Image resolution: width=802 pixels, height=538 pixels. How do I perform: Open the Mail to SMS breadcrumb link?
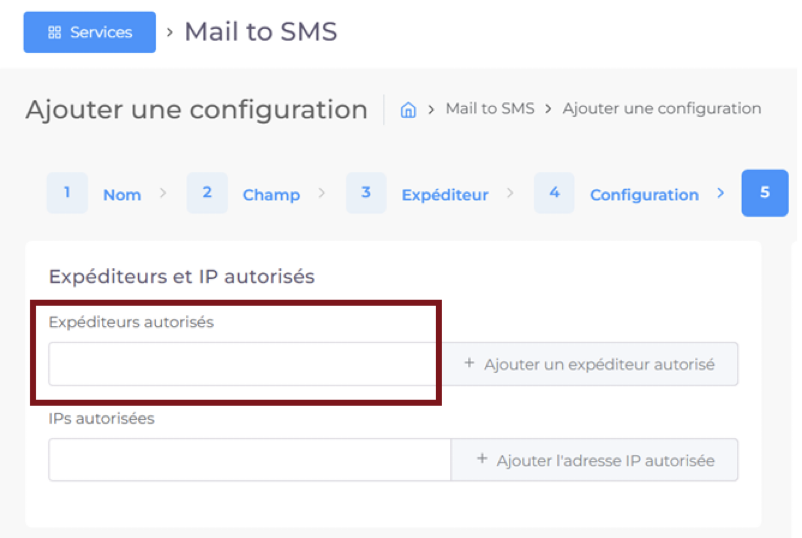pos(489,108)
